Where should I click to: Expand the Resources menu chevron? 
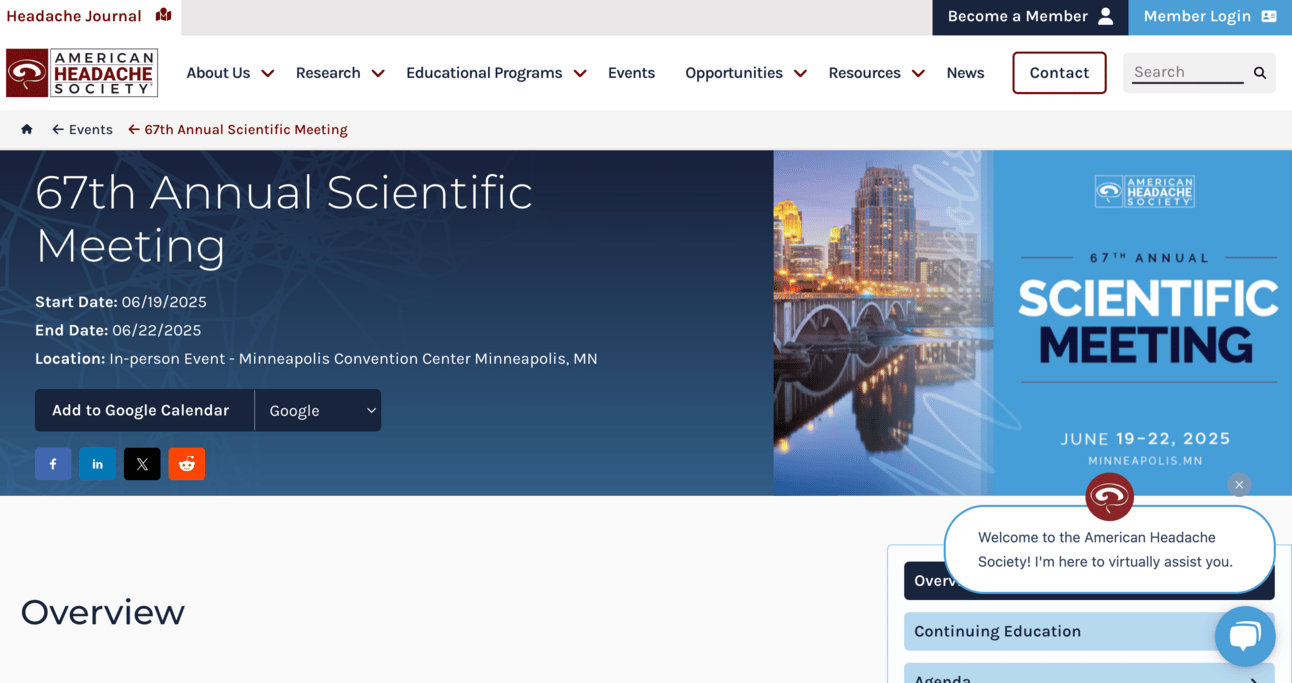pyautogui.click(x=918, y=73)
